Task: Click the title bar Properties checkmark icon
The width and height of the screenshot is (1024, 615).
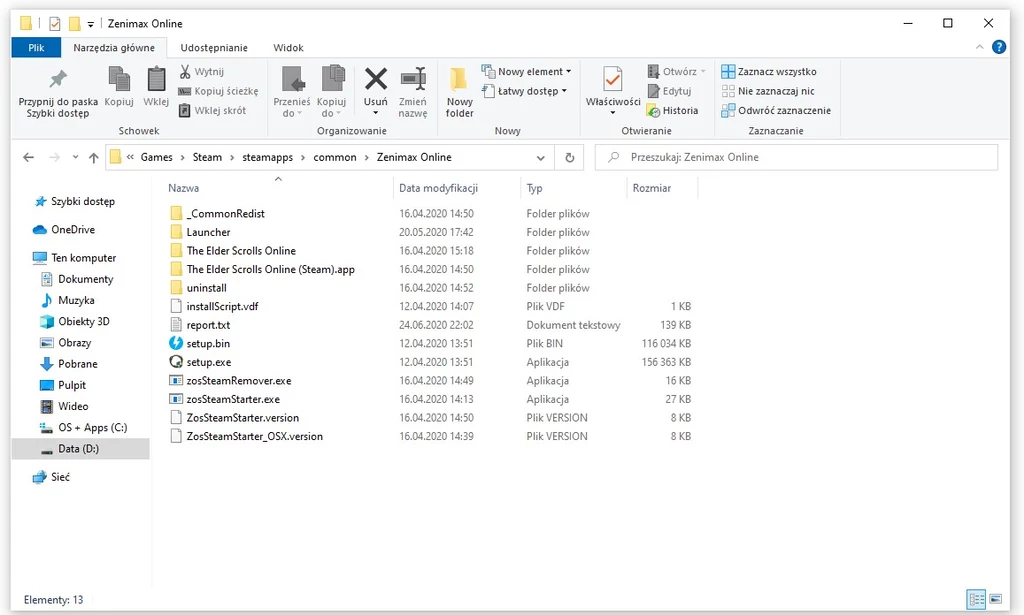Action: [55, 24]
